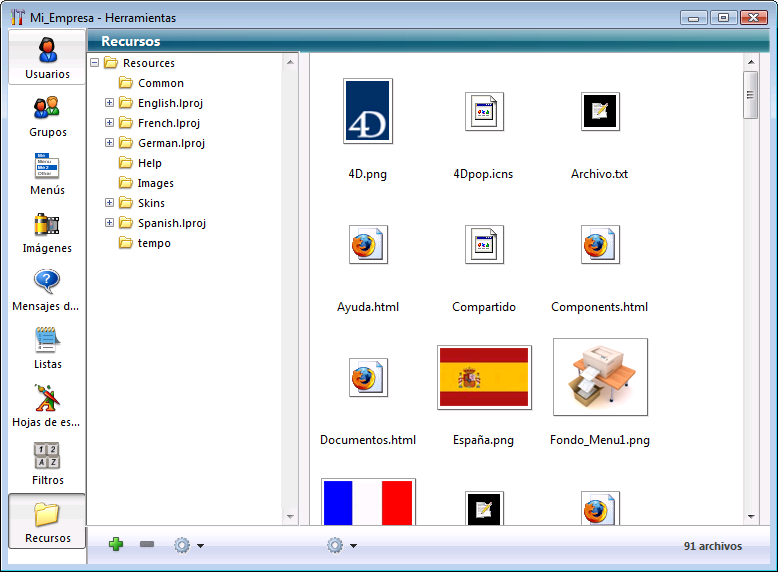Select the tempo folder in tree
Image resolution: width=778 pixels, height=572 pixels.
point(154,243)
